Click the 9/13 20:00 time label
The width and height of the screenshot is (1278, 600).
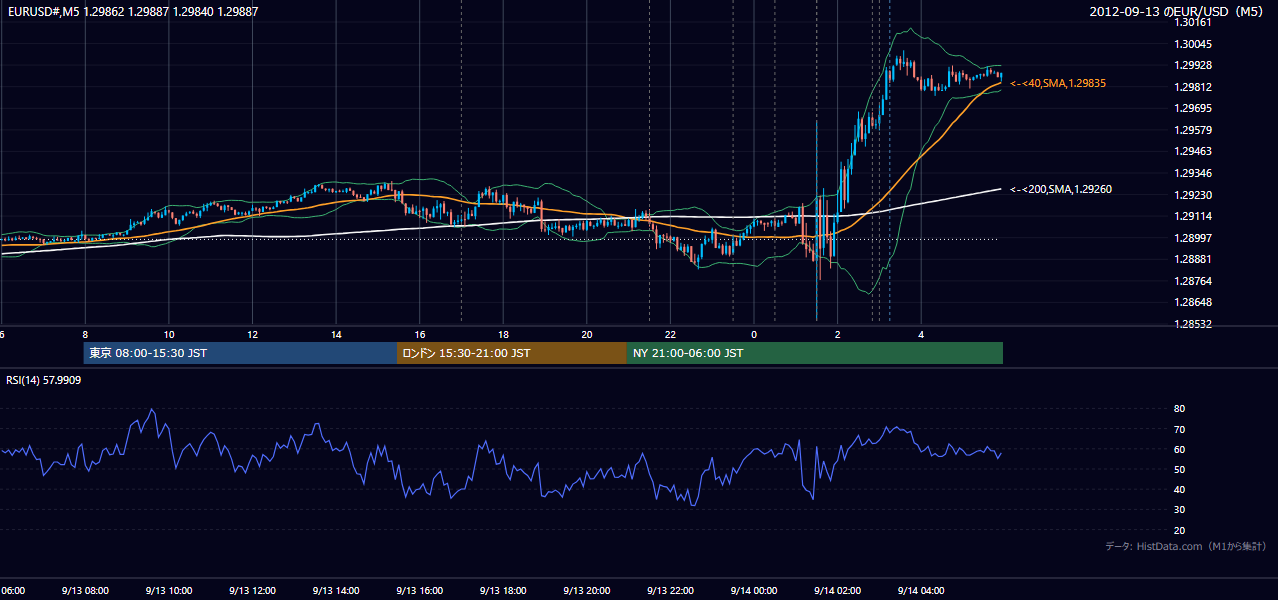tap(587, 590)
